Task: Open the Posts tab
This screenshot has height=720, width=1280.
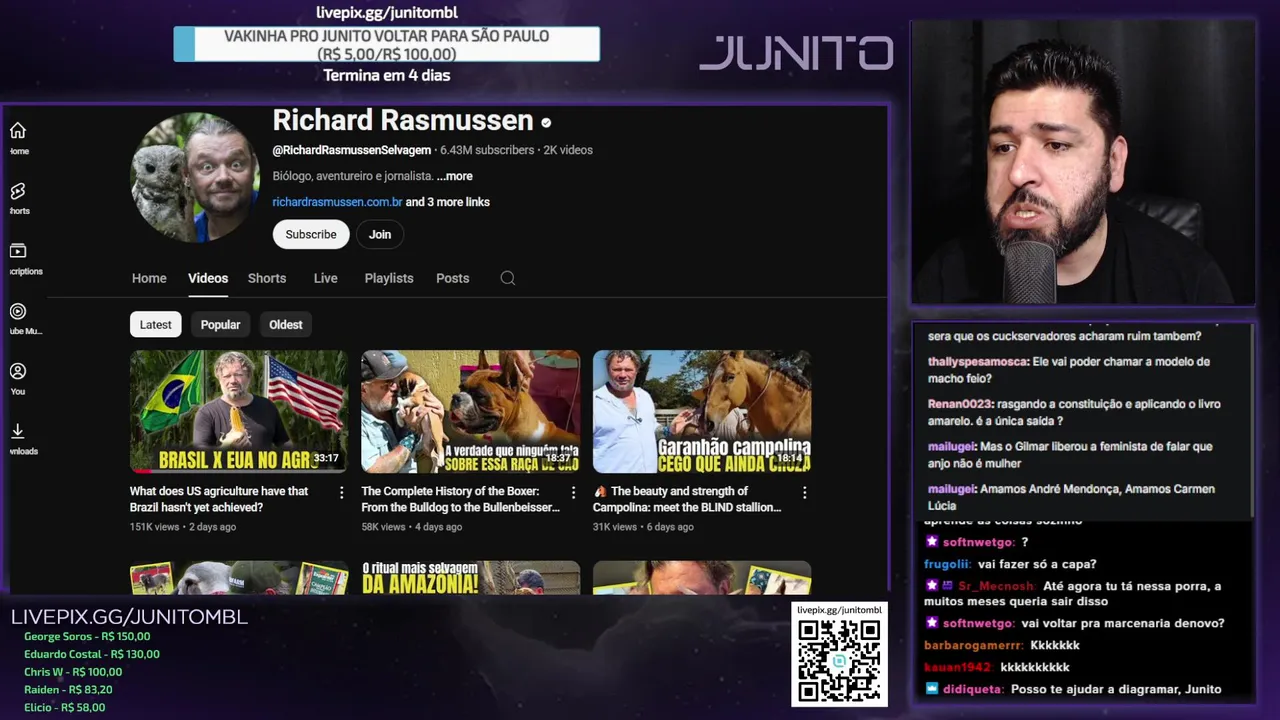Action: coord(452,278)
